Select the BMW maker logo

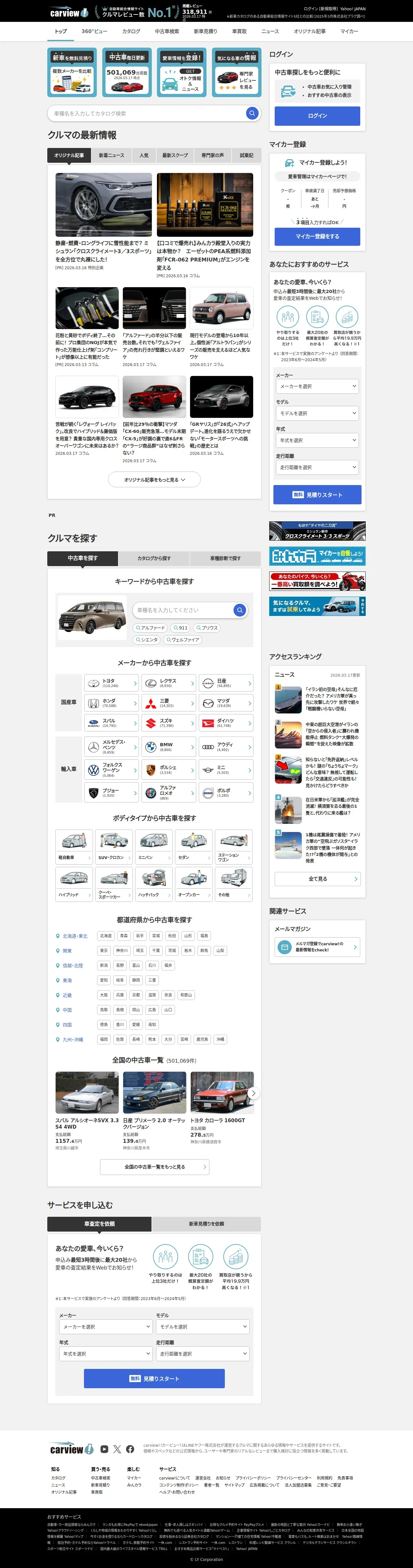click(151, 747)
